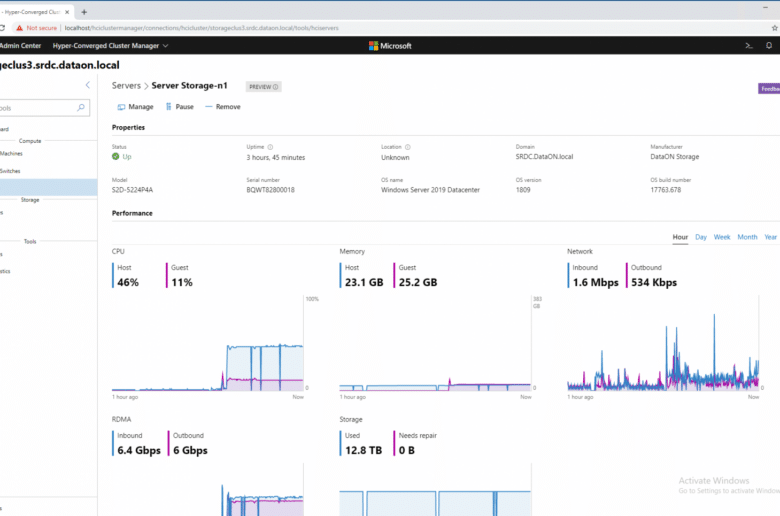Screen dimensions: 780x516
Task: Click the Uptime info icon
Action: [x=270, y=147]
